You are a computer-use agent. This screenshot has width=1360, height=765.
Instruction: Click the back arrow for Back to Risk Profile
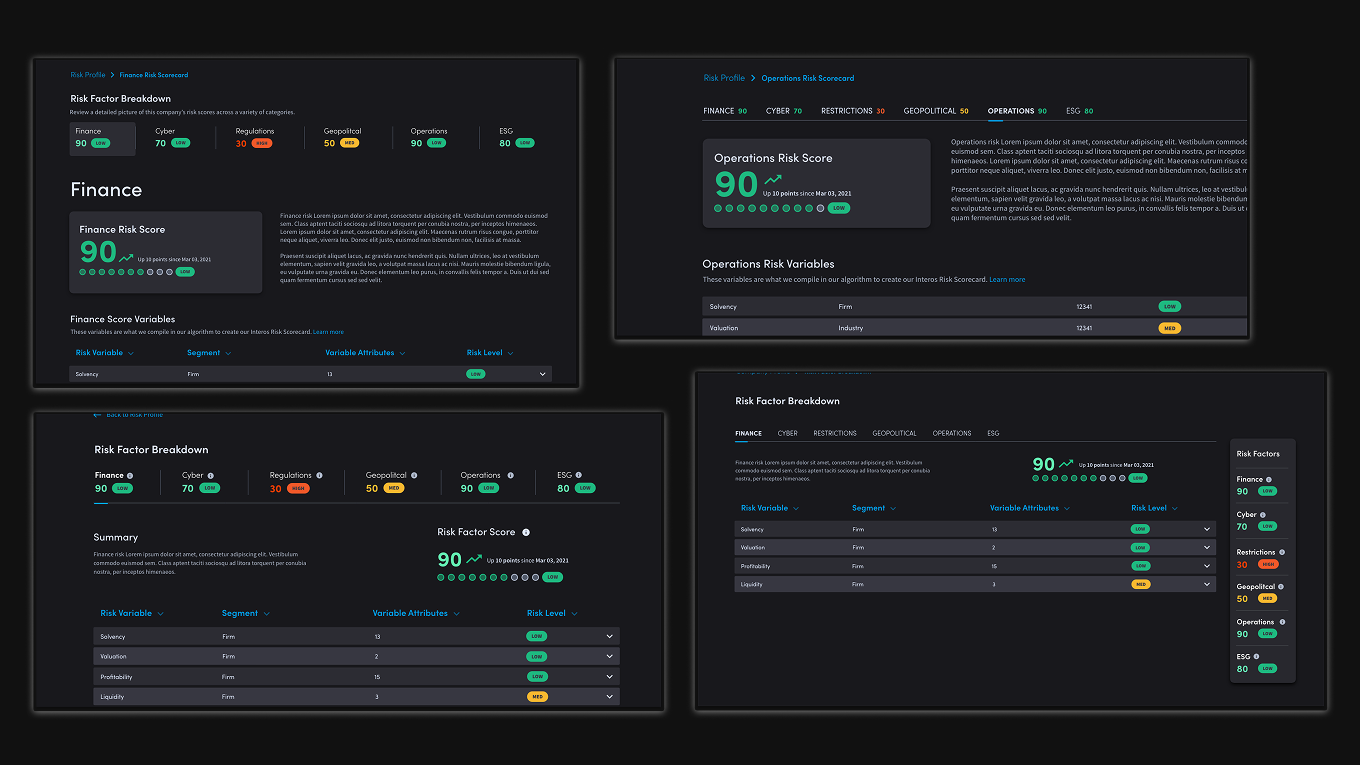tap(97, 414)
